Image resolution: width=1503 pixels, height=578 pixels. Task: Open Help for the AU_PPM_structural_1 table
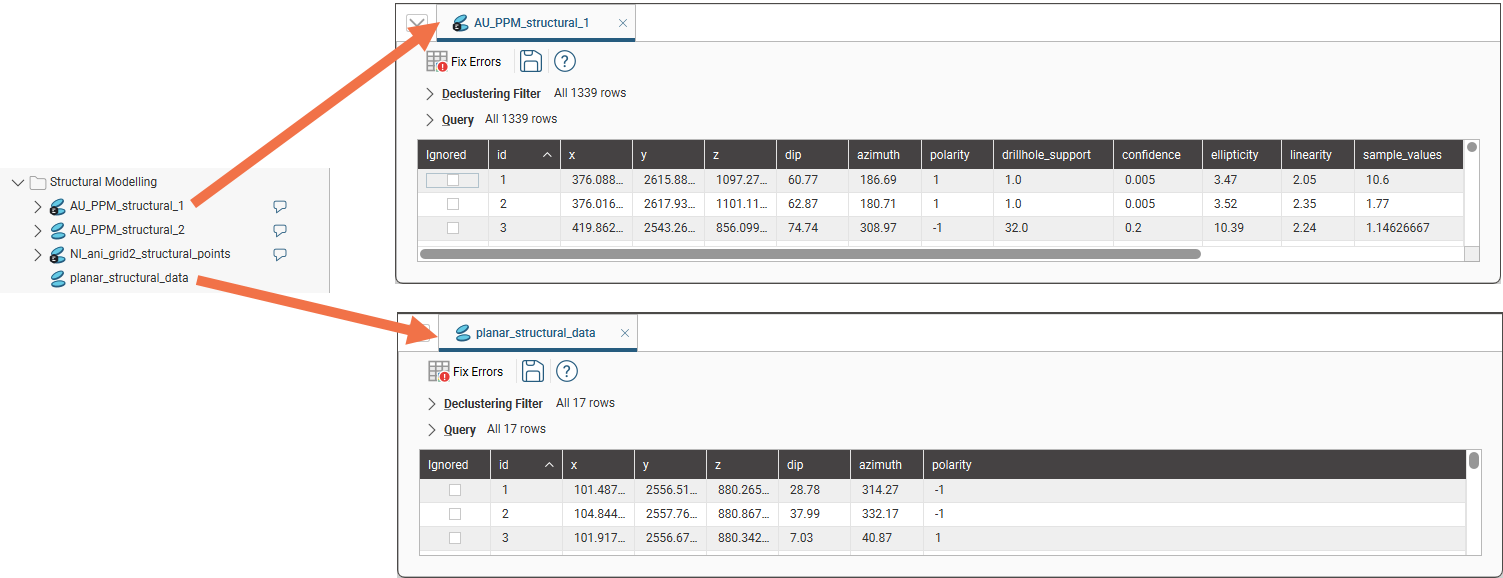(x=564, y=61)
